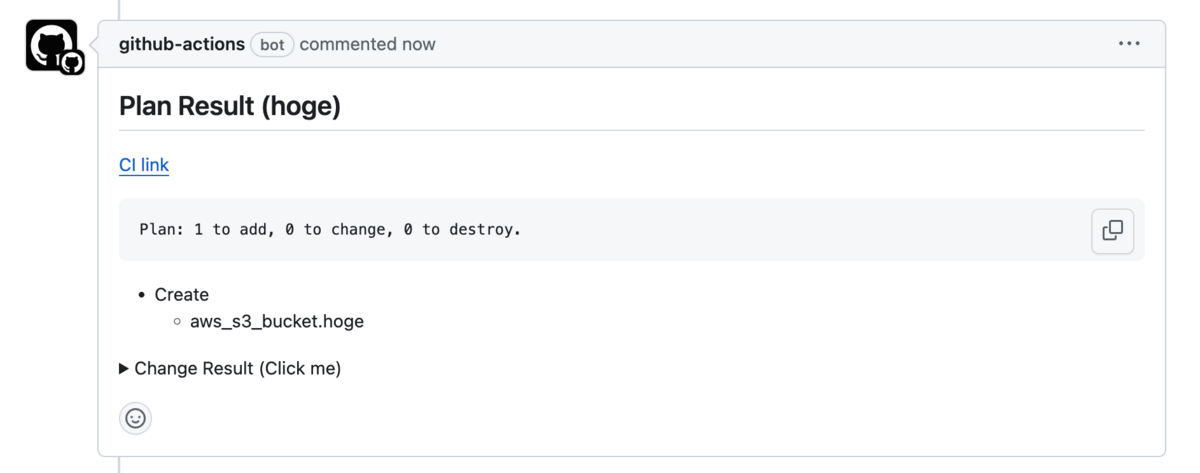Click the word "commented" in the header
This screenshot has width=1200, height=473.
point(340,44)
